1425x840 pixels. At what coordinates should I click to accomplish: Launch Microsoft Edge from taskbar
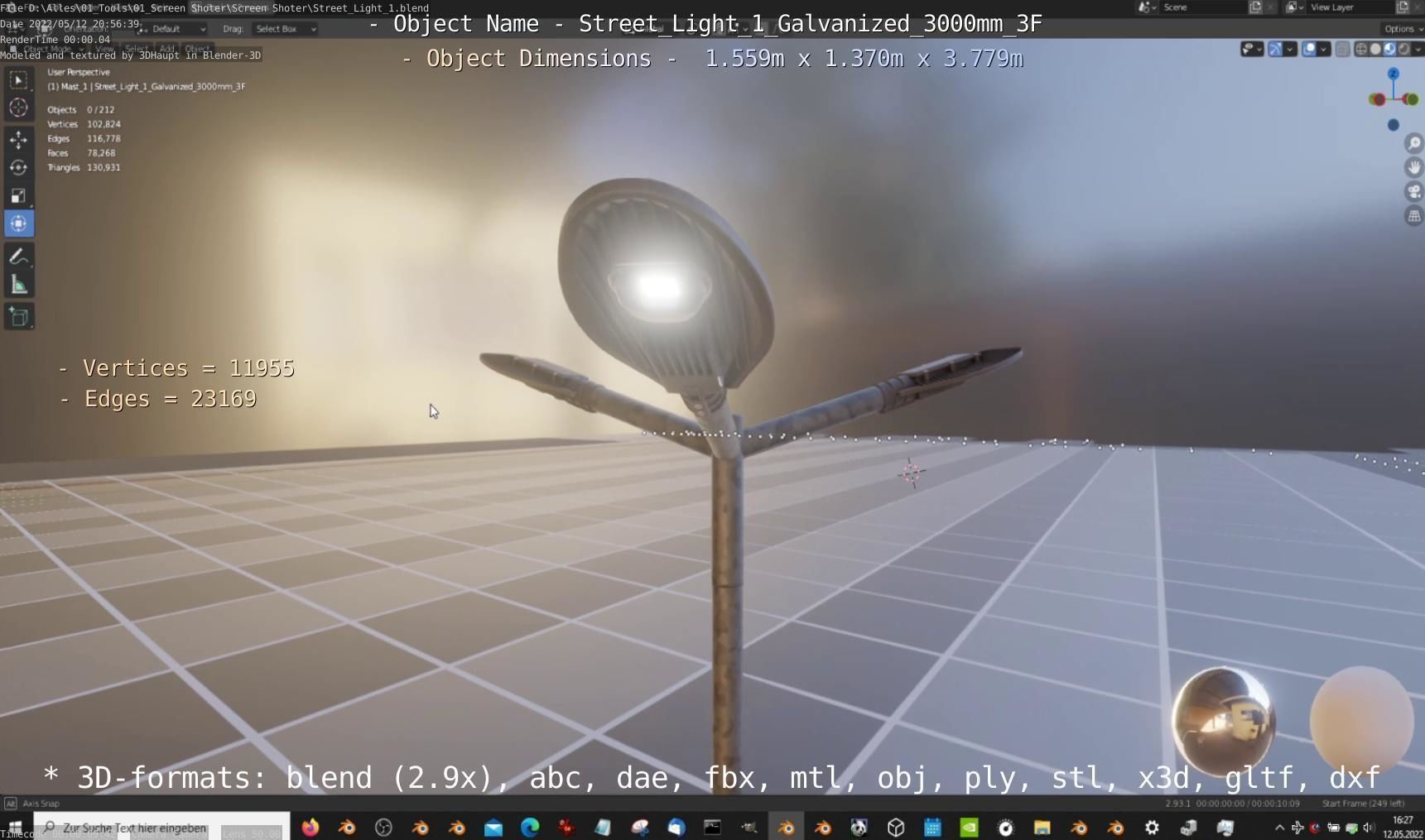(x=530, y=827)
